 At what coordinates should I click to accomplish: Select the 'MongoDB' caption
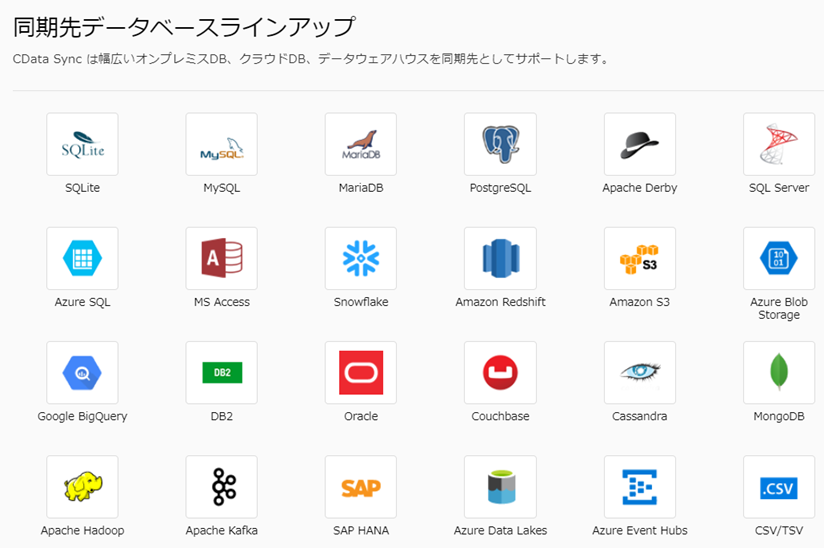tap(779, 416)
